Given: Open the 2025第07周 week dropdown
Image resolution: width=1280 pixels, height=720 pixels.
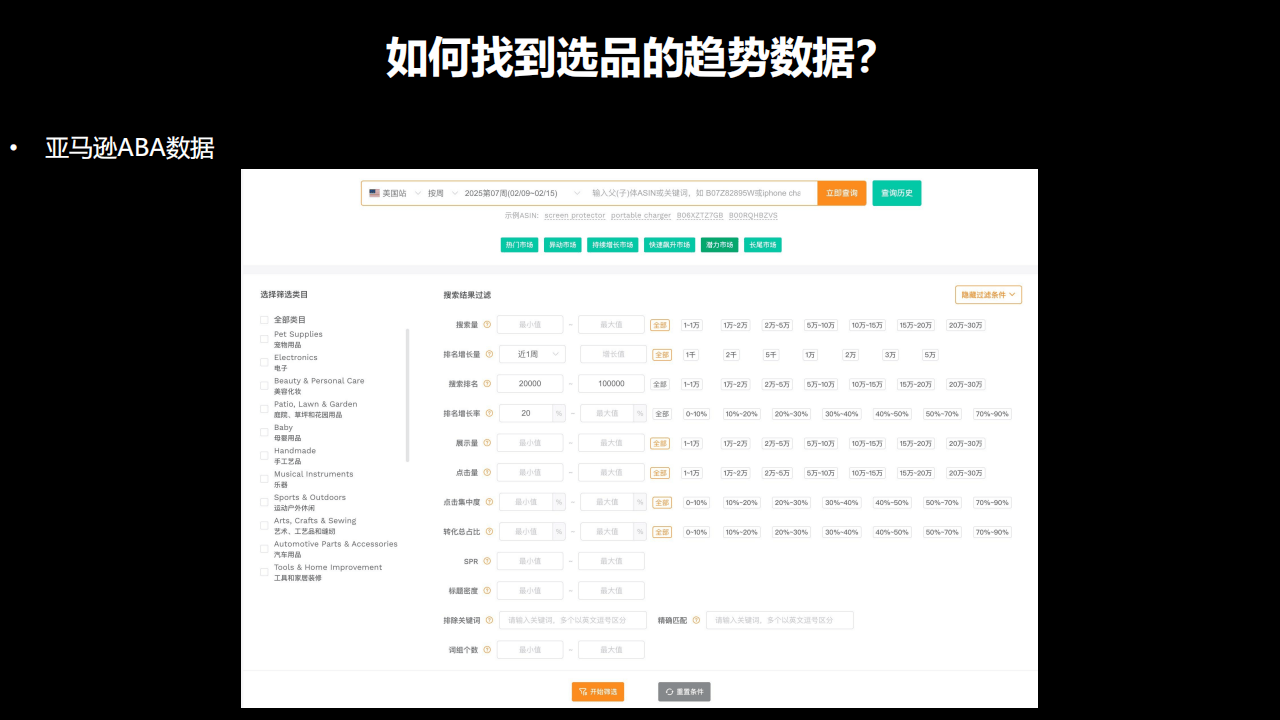Looking at the screenshot, I should coord(521,193).
